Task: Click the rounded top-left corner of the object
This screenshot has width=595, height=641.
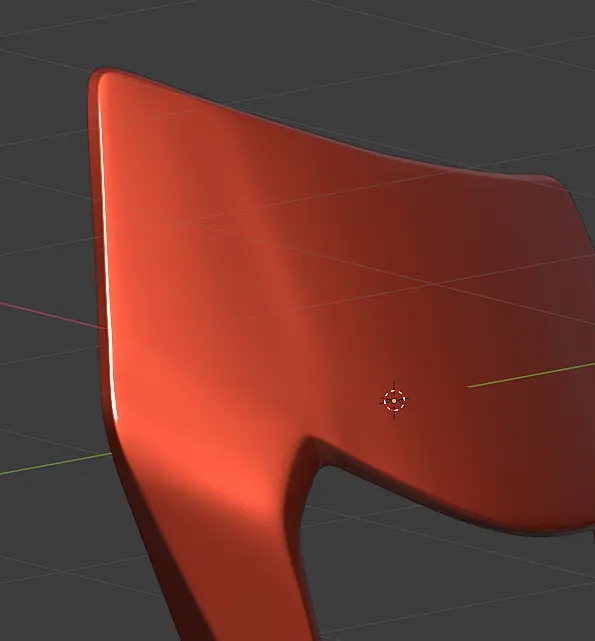Action: click(98, 78)
